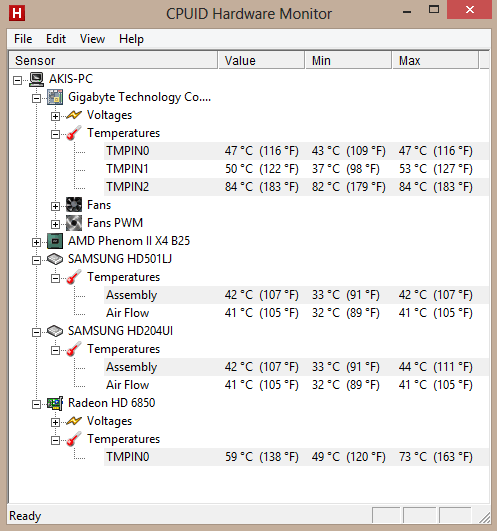Select the TMPIN2 temperature row
This screenshot has width=497, height=531.
[296, 187]
